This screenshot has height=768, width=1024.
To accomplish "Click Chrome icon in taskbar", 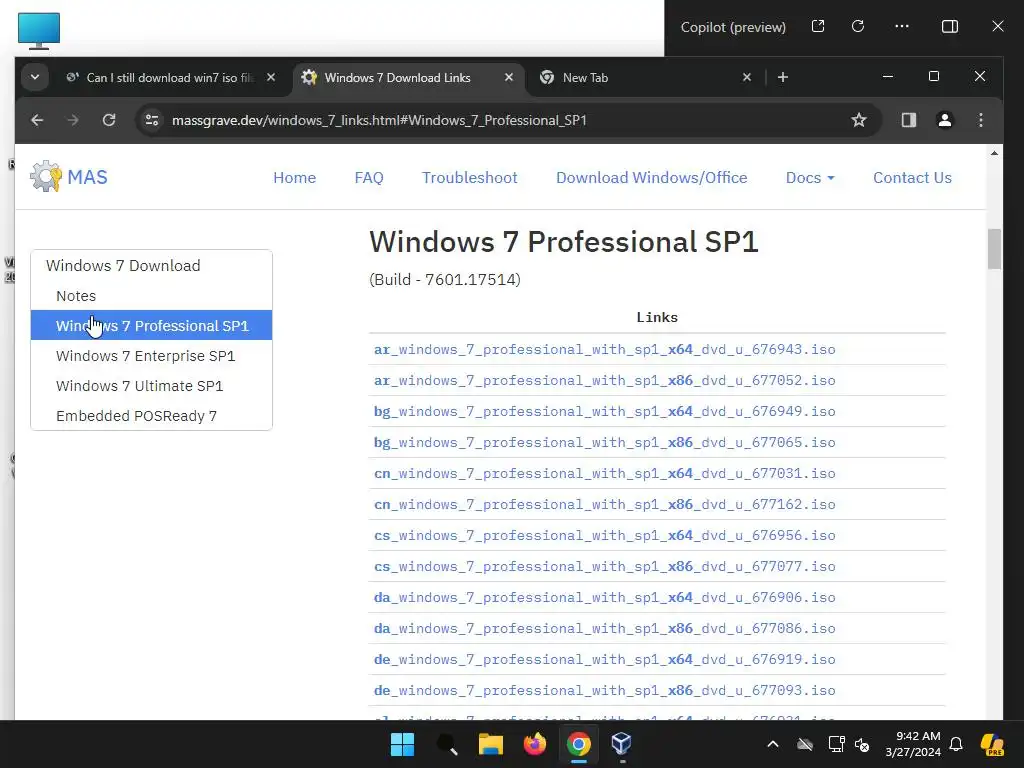I will (x=579, y=744).
